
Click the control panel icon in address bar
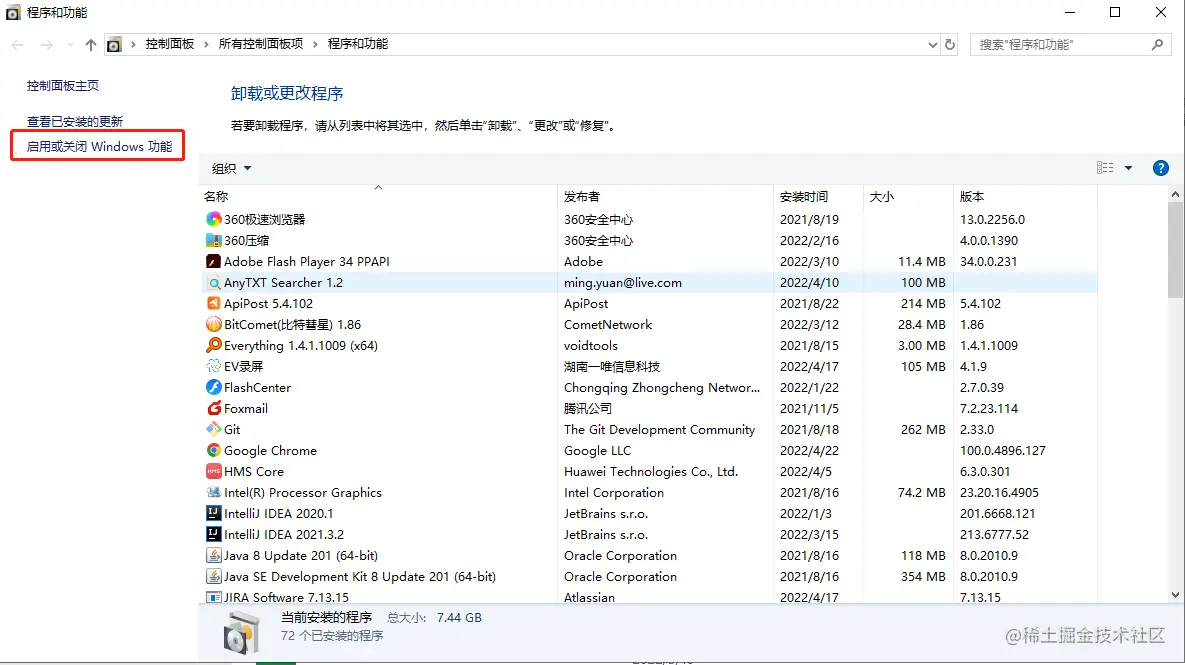tap(114, 45)
